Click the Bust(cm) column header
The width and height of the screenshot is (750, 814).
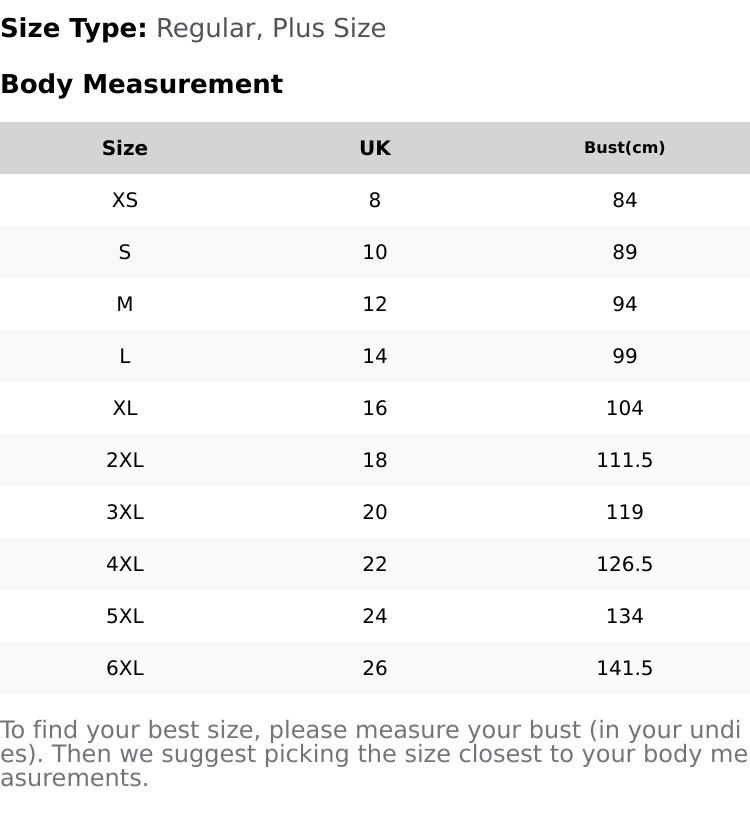coord(624,148)
